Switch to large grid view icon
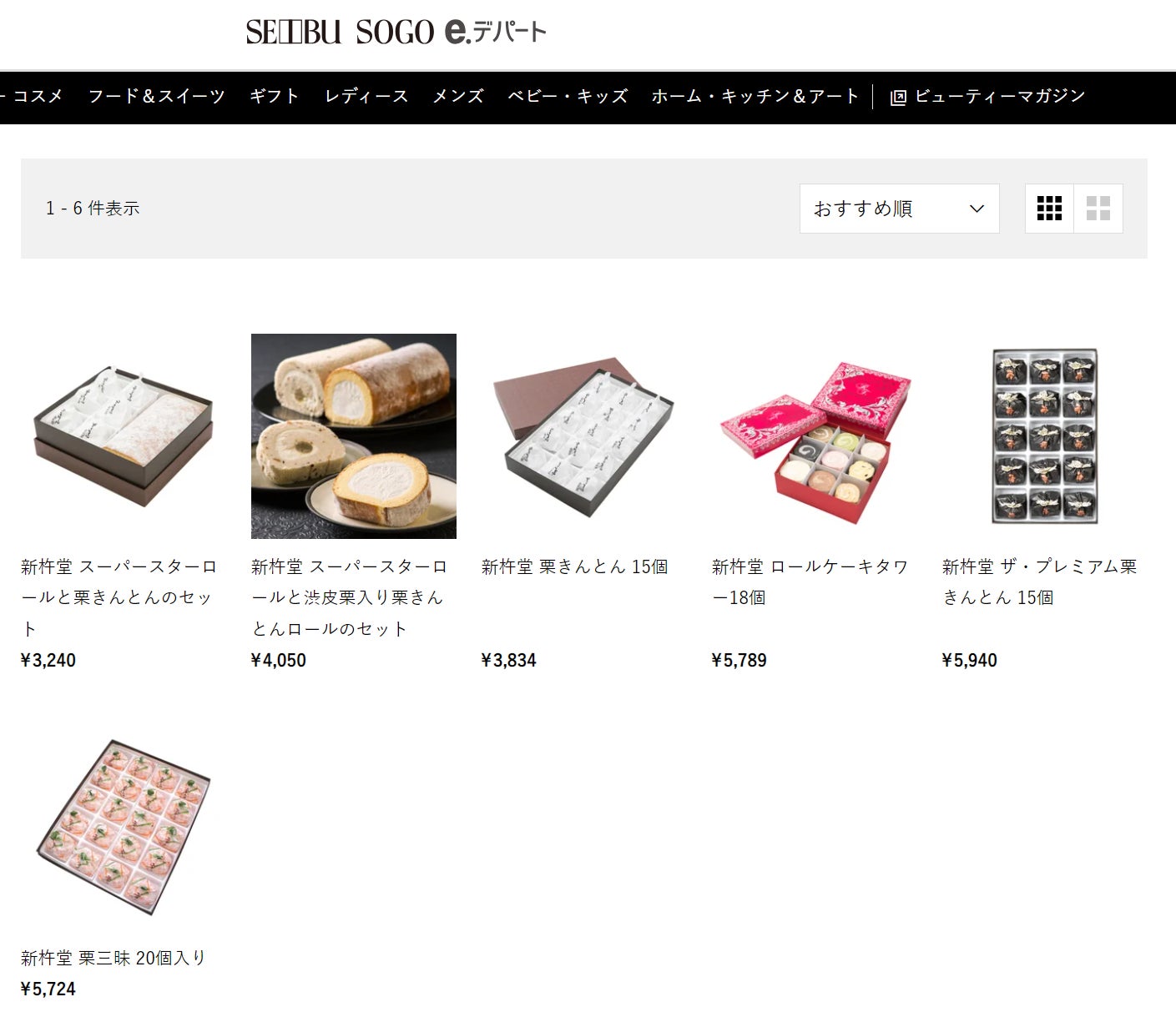This screenshot has height=1017, width=1176. [1098, 209]
